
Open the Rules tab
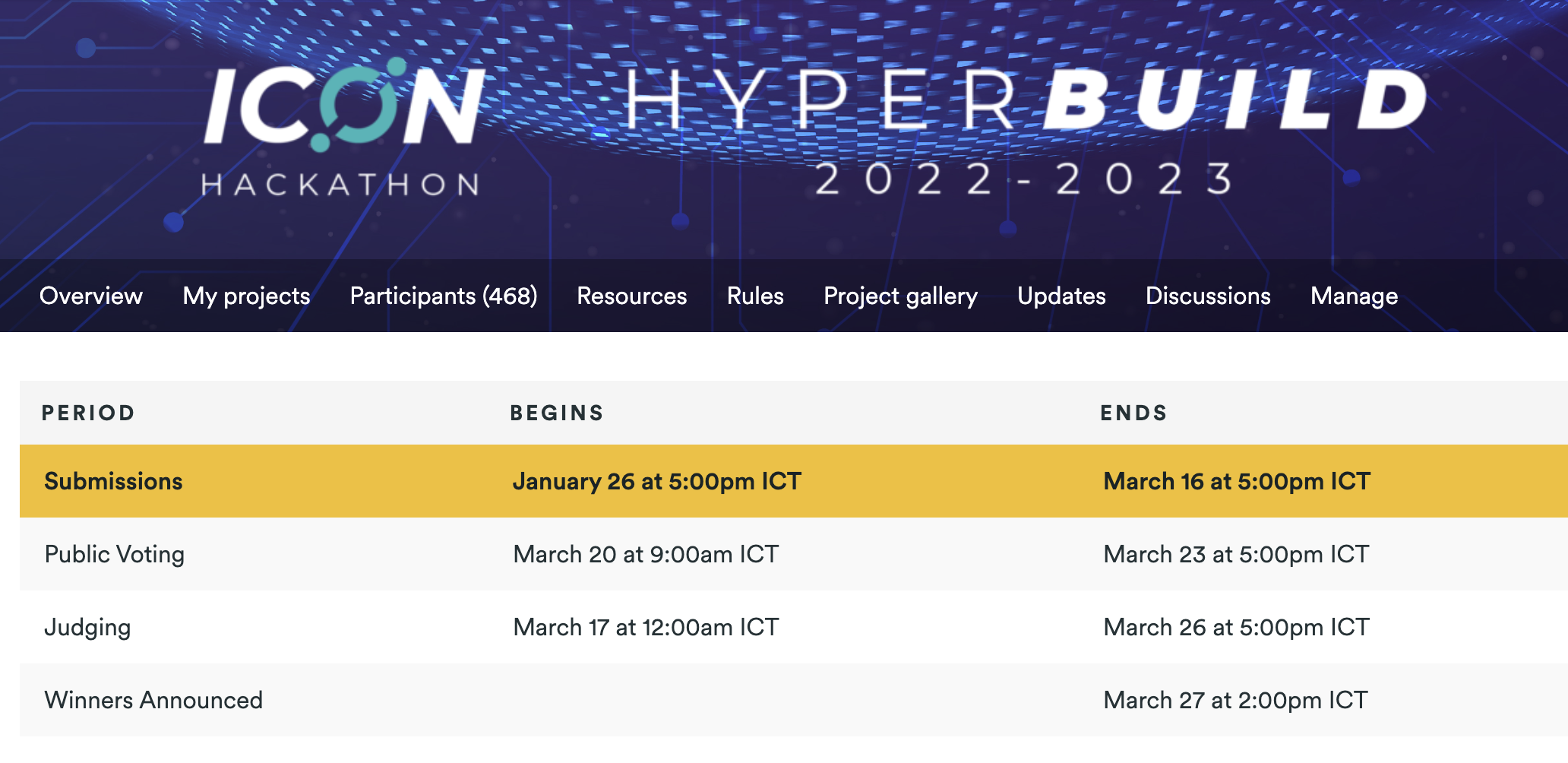(x=755, y=296)
